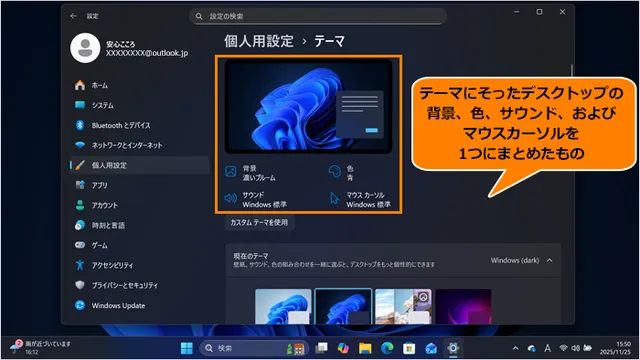Click the theme preview image

309,107
